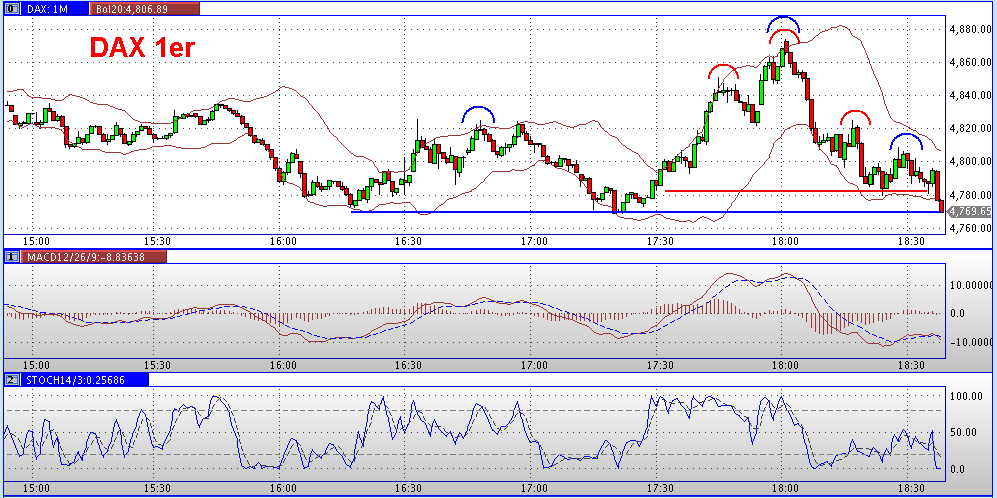Click the 18:30 time label under the price chart
The width and height of the screenshot is (997, 498).
[x=911, y=241]
